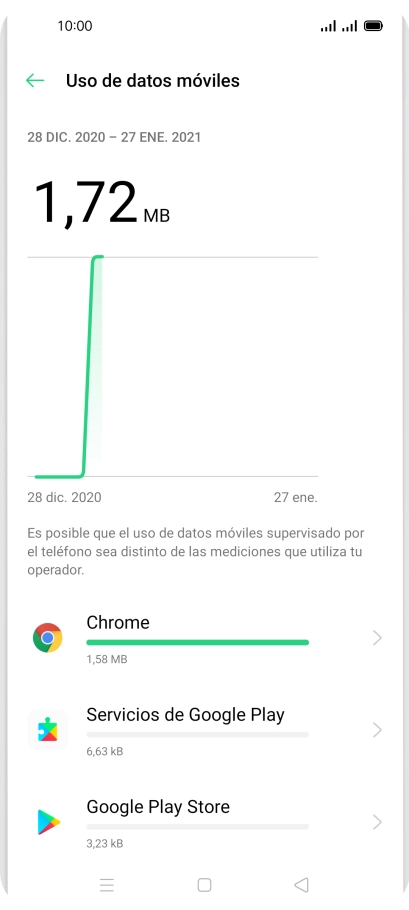The height and width of the screenshot is (910, 409).
Task: Tap the Servicios de Google Play icon
Action: (x=48, y=730)
